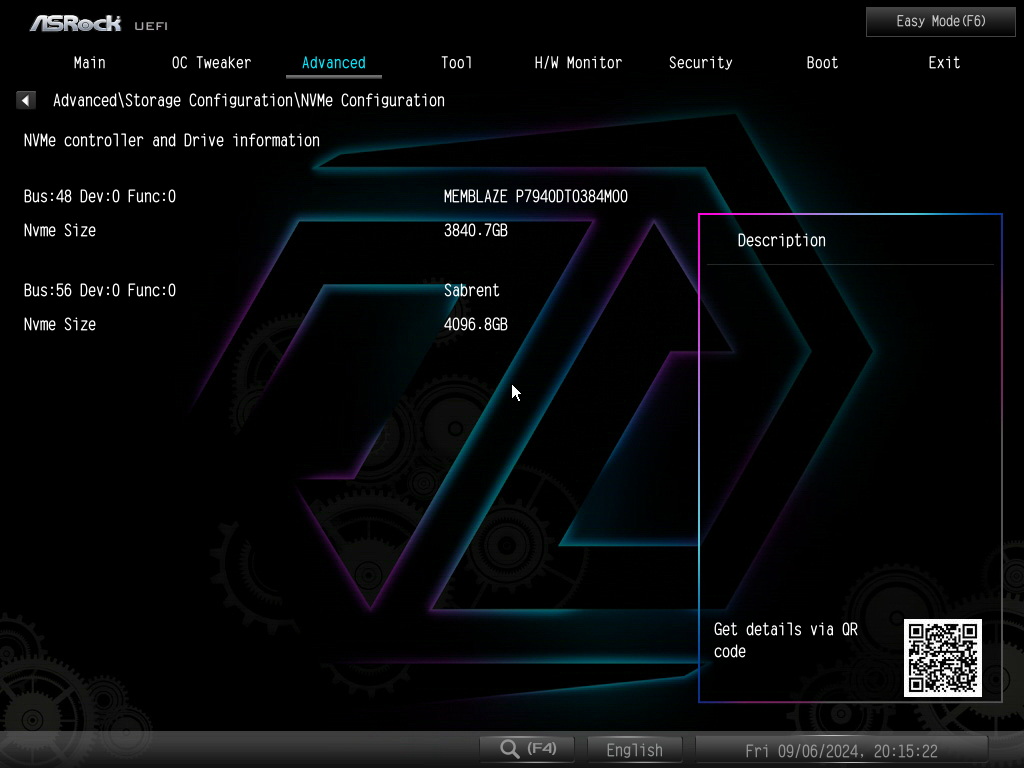Click the 3840.7GB size value
The height and width of the screenshot is (768, 1024).
(475, 231)
